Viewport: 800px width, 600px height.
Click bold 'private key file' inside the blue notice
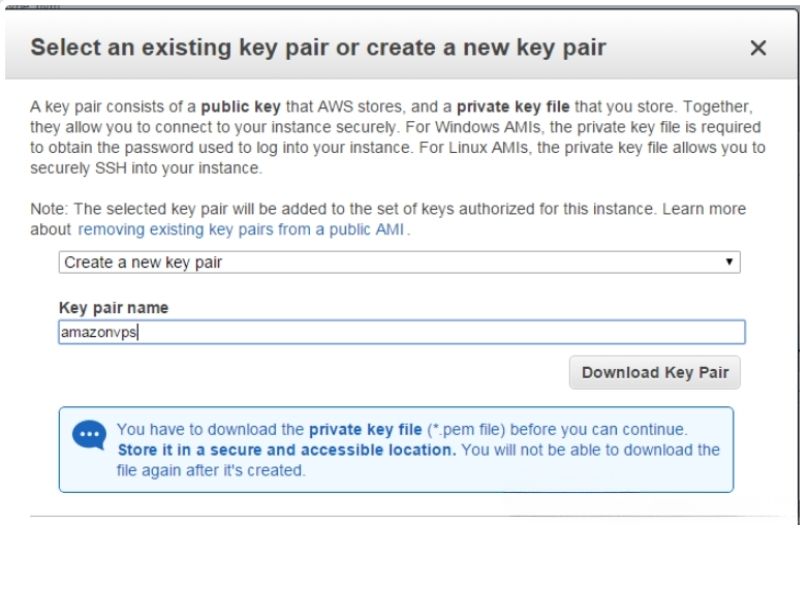coord(365,430)
